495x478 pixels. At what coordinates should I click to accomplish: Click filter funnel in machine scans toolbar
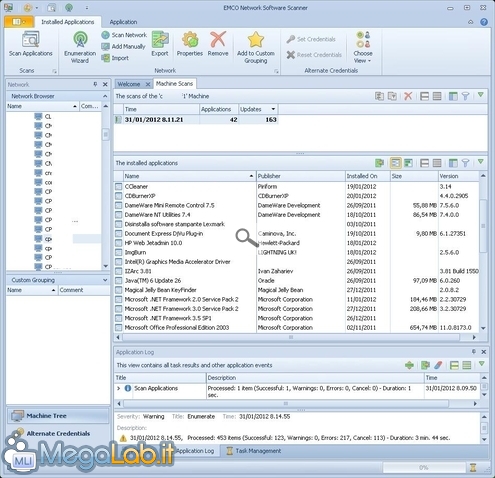click(x=466, y=96)
